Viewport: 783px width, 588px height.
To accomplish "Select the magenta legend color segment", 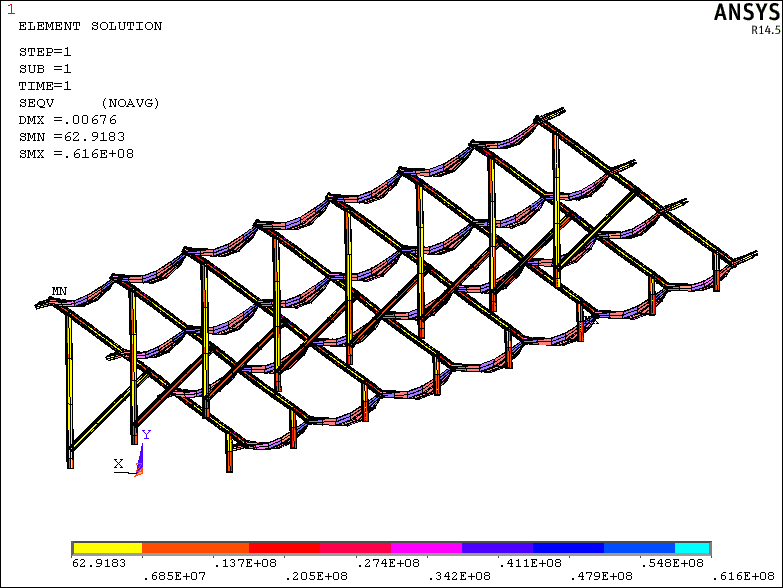I will click(426, 548).
